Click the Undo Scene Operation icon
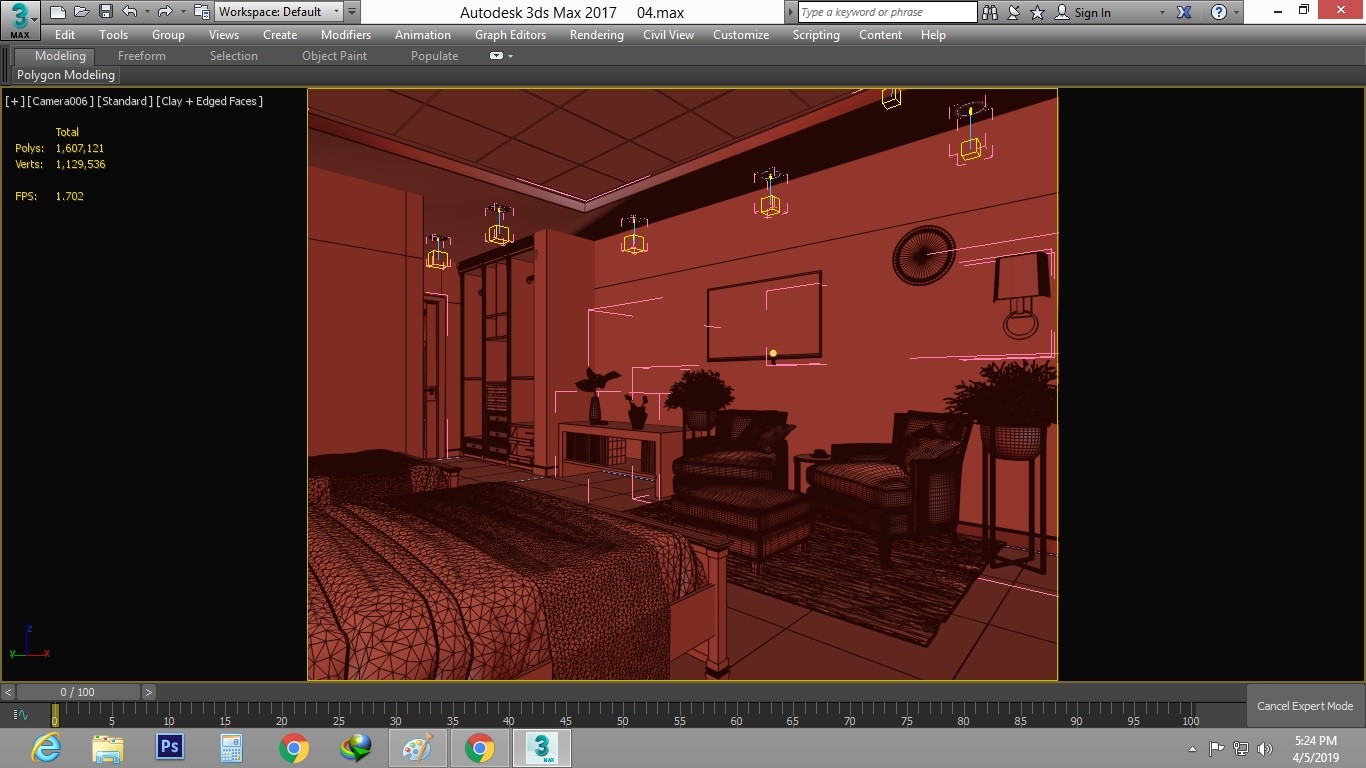Screen dimensions: 1366x768 129,11
